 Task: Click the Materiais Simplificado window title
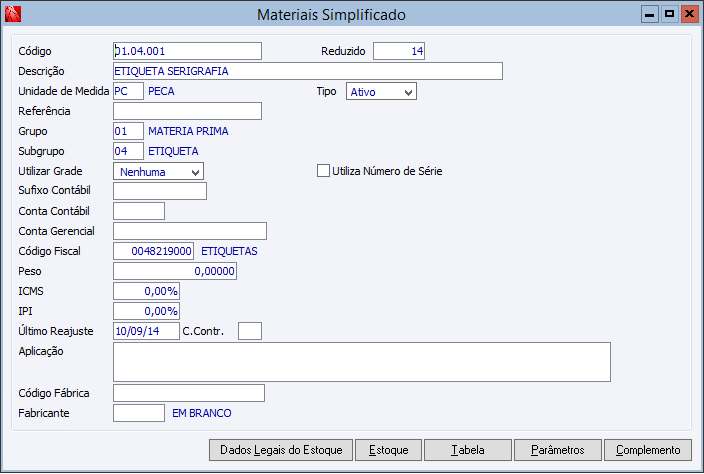[331, 15]
